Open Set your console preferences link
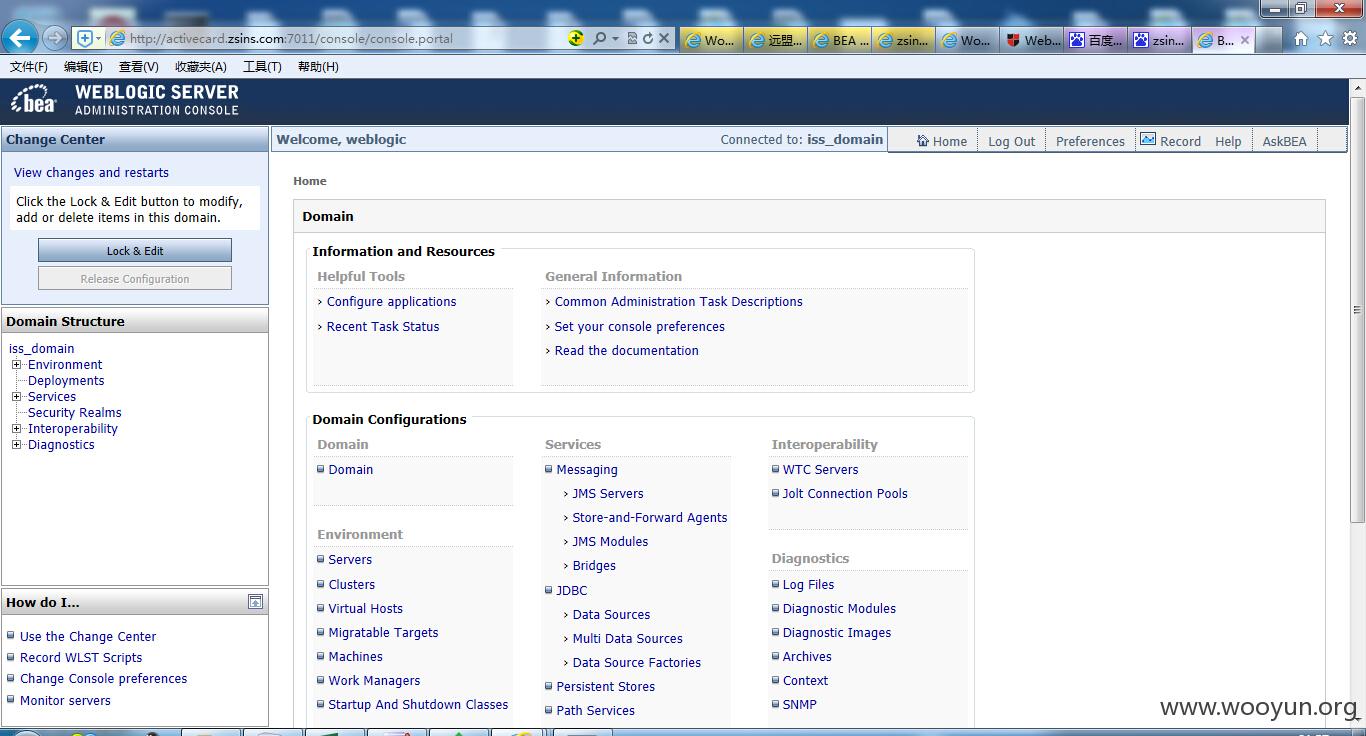Viewport: 1366px width, 736px height. tap(639, 326)
